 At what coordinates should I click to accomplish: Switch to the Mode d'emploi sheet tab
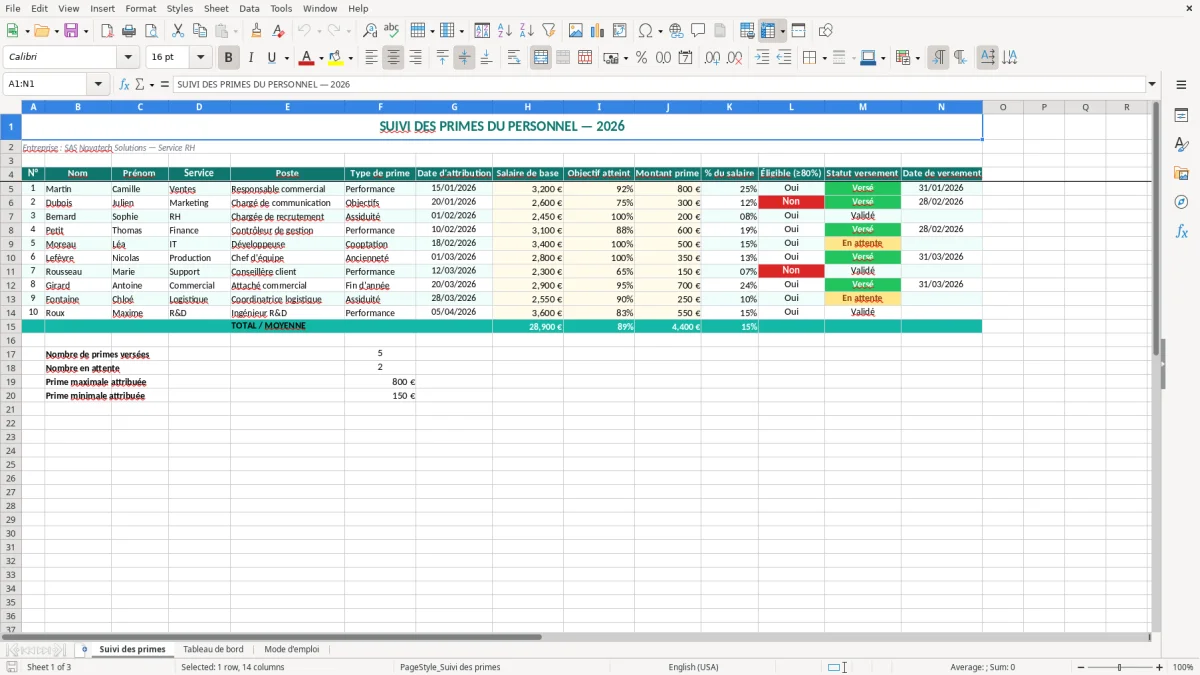[291, 649]
